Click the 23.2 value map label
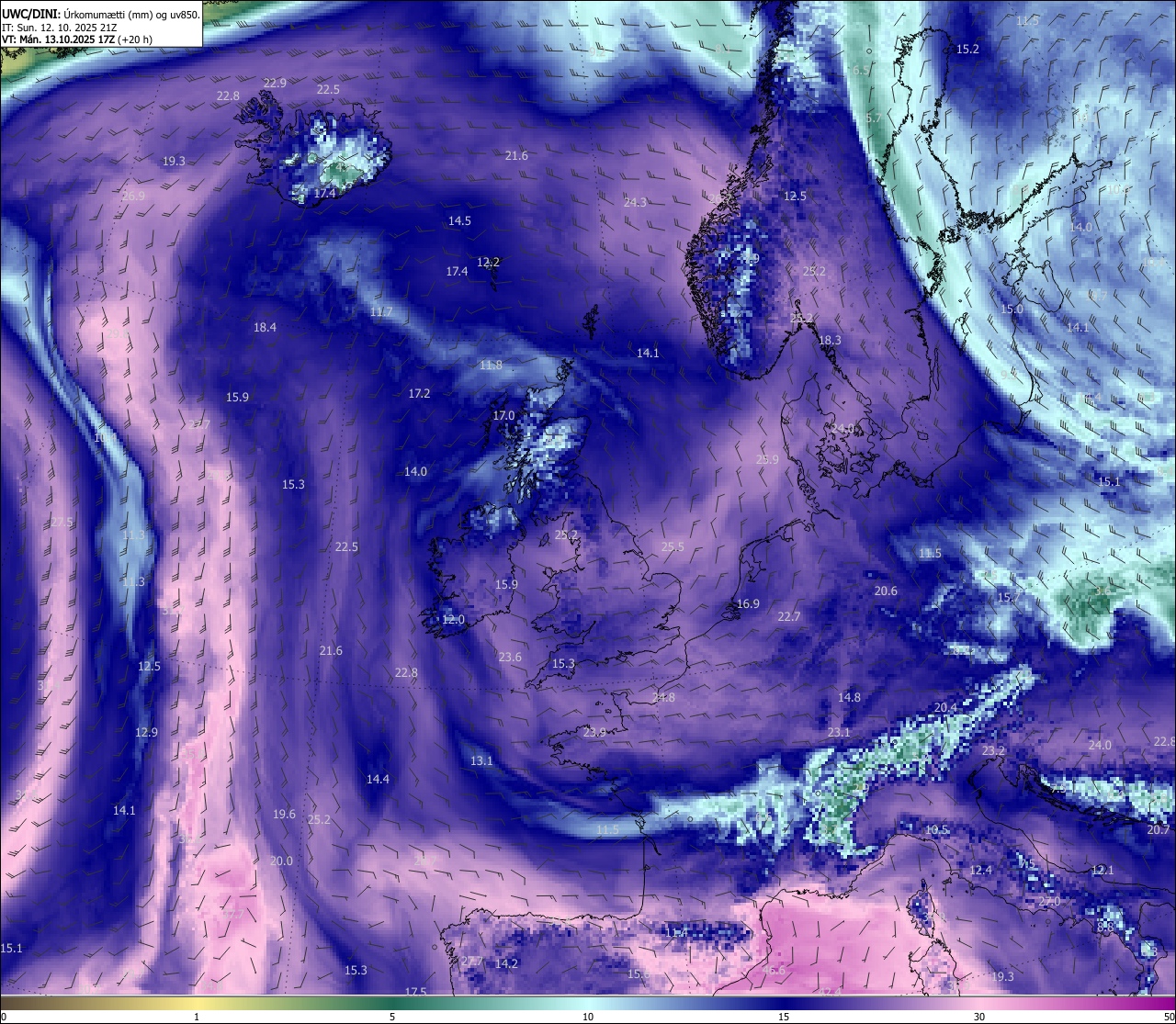Viewport: 1176px width, 1024px height. pos(993,750)
